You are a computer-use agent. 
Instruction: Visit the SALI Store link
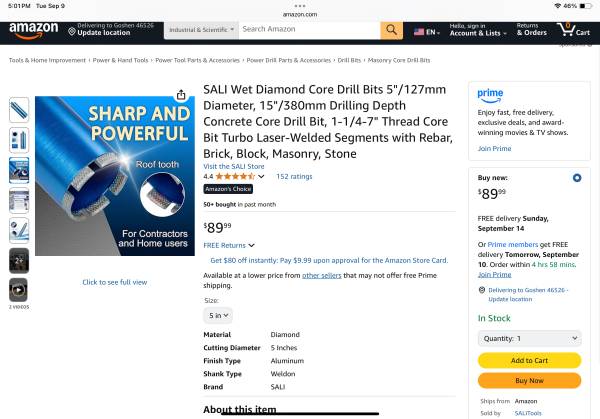[234, 166]
